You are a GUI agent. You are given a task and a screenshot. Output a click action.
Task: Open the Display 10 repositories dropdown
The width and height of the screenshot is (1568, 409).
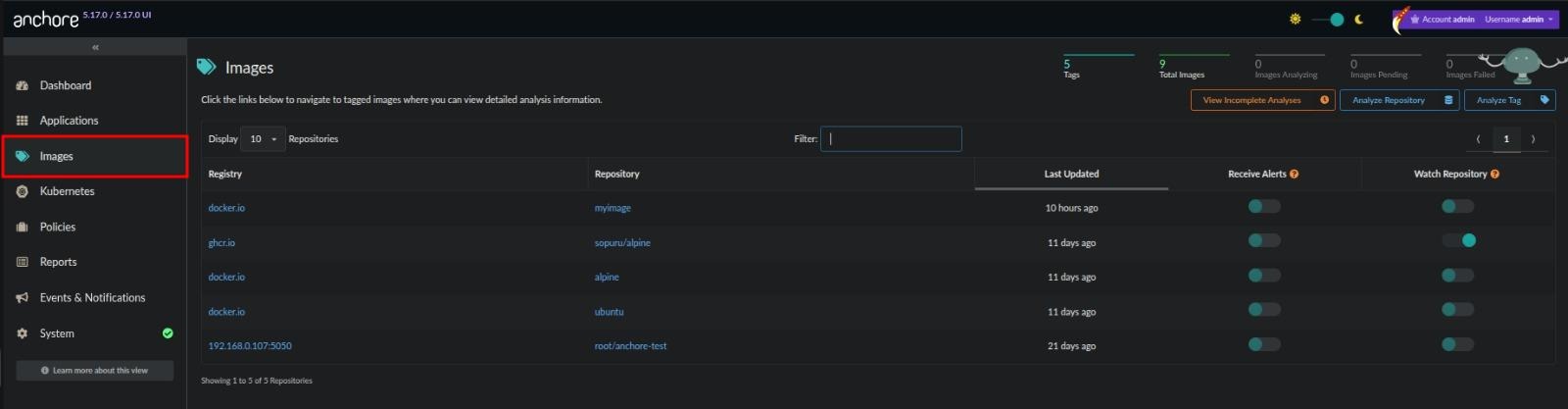(x=263, y=139)
